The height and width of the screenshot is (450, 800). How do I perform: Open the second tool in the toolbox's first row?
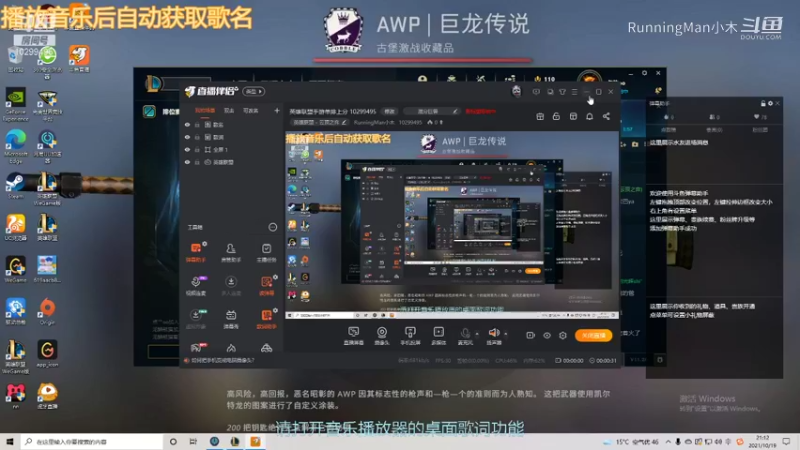tap(231, 252)
